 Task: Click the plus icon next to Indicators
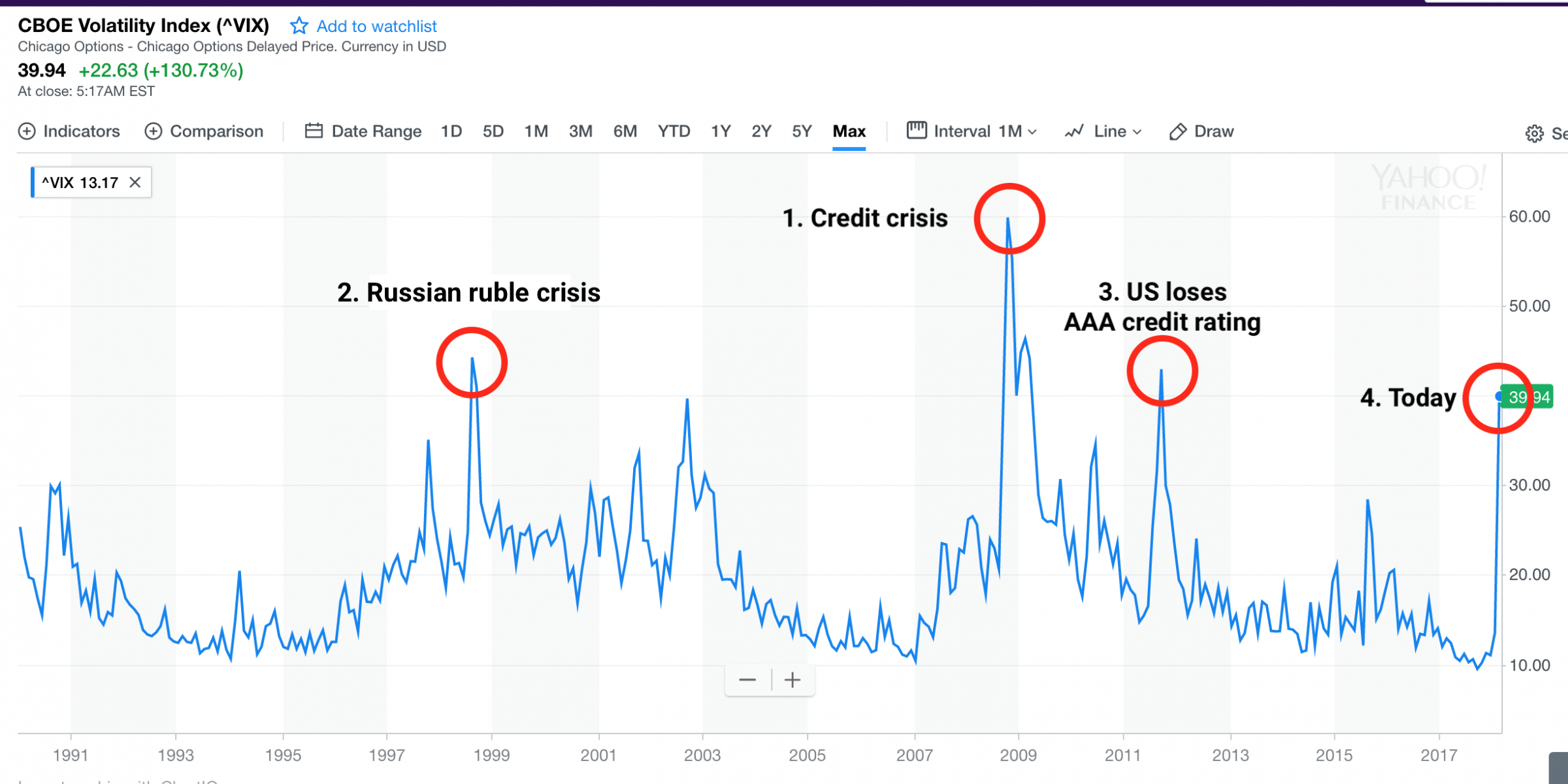pos(27,131)
